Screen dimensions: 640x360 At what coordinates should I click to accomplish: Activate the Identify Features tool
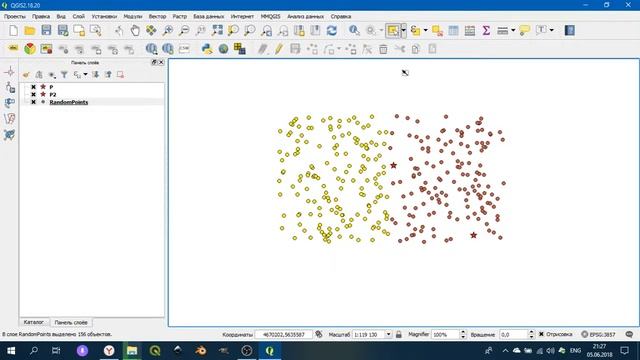(354, 31)
